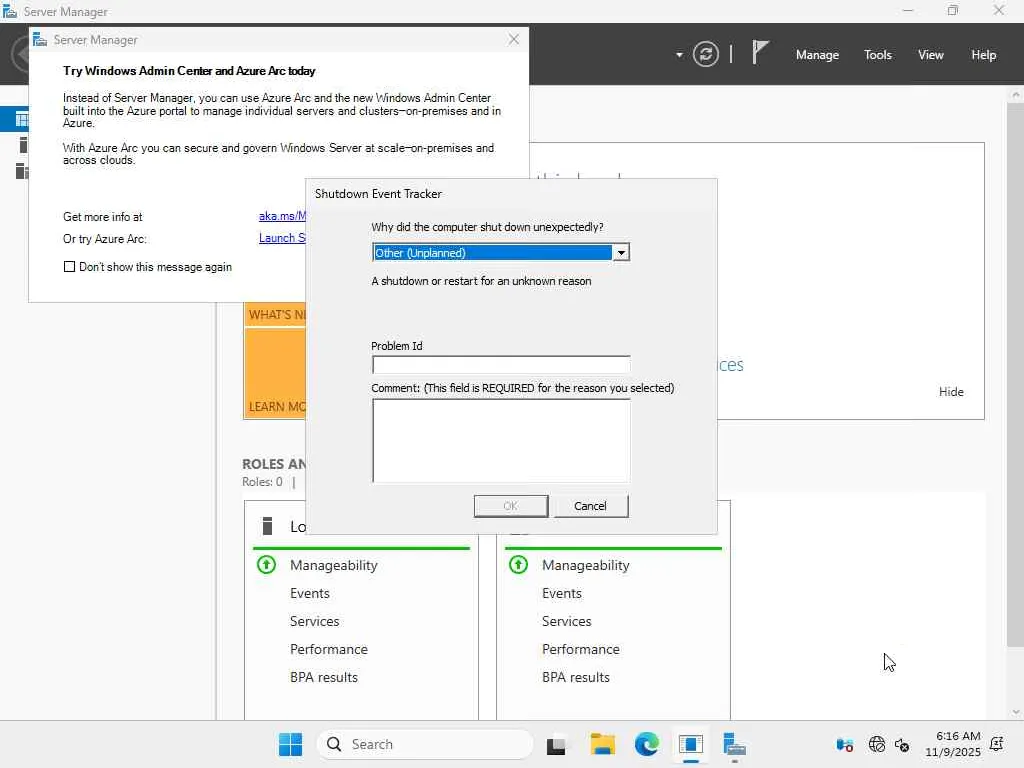This screenshot has width=1024, height=768.
Task: Click the Local Server tile header icon
Action: (x=267, y=526)
